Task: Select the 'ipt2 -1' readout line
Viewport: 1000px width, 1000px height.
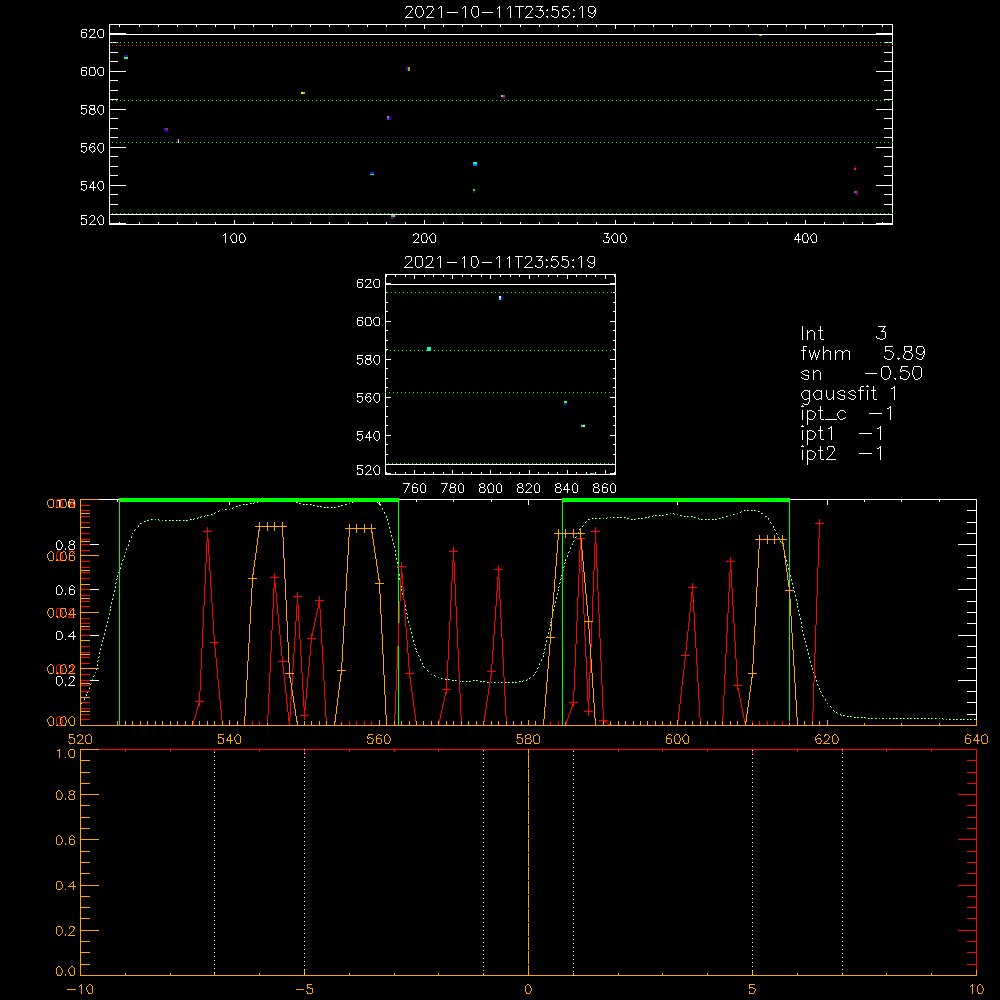Action: (842, 453)
